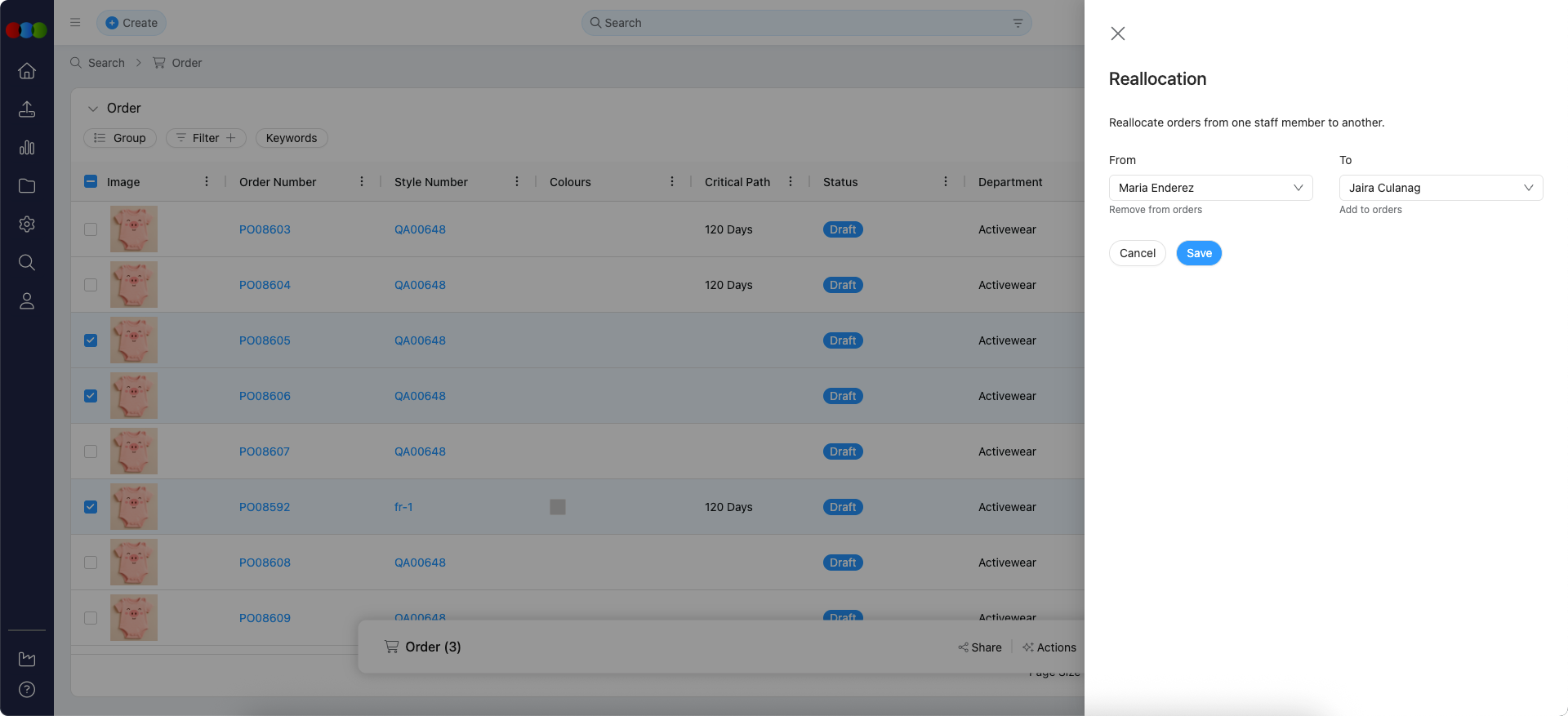Uncheck the PO08605 order checkbox

pyautogui.click(x=91, y=340)
